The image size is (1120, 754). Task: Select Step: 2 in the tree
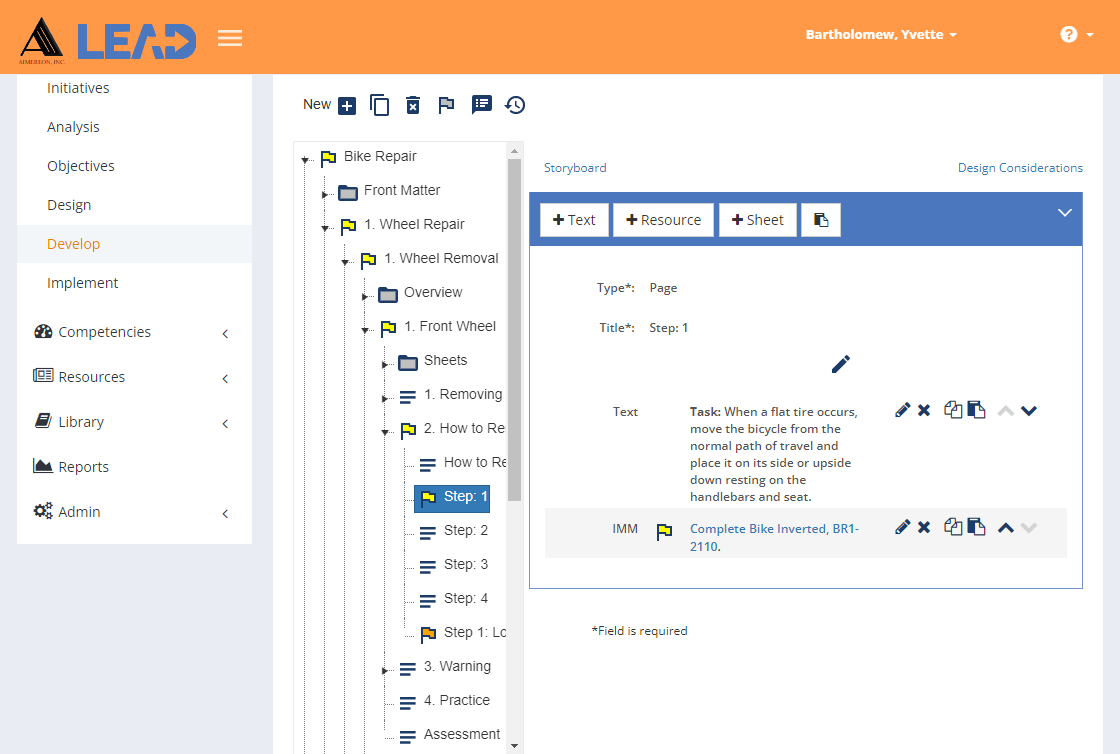pos(466,531)
